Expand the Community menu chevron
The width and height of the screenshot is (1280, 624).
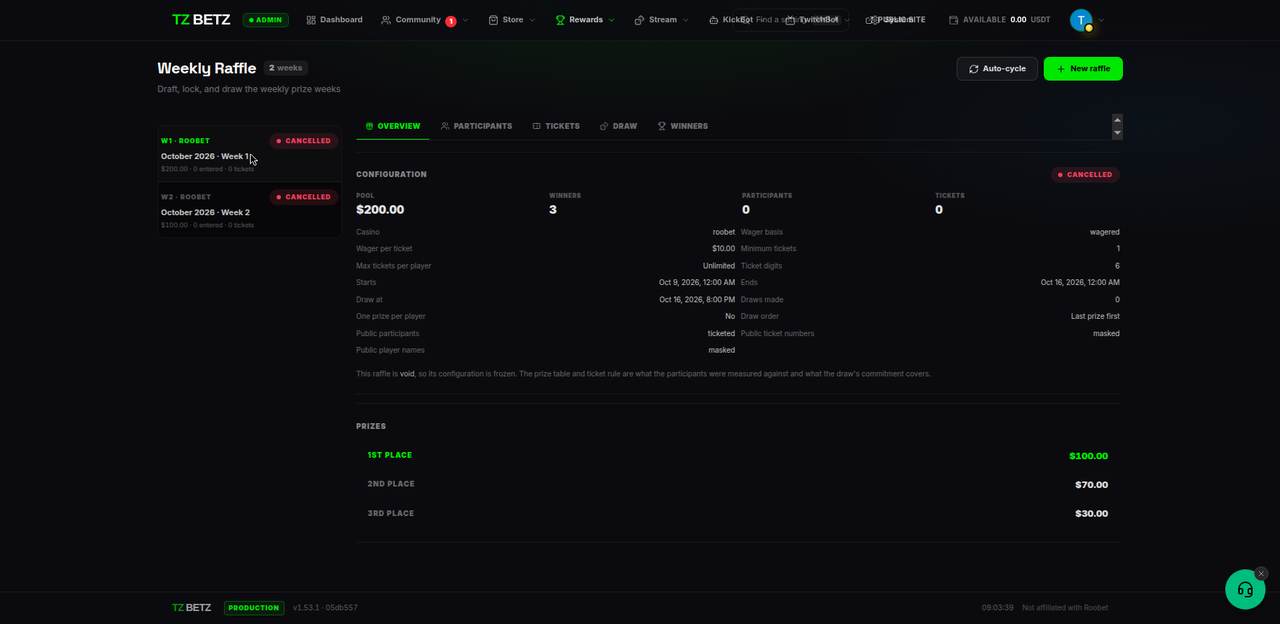(x=465, y=20)
